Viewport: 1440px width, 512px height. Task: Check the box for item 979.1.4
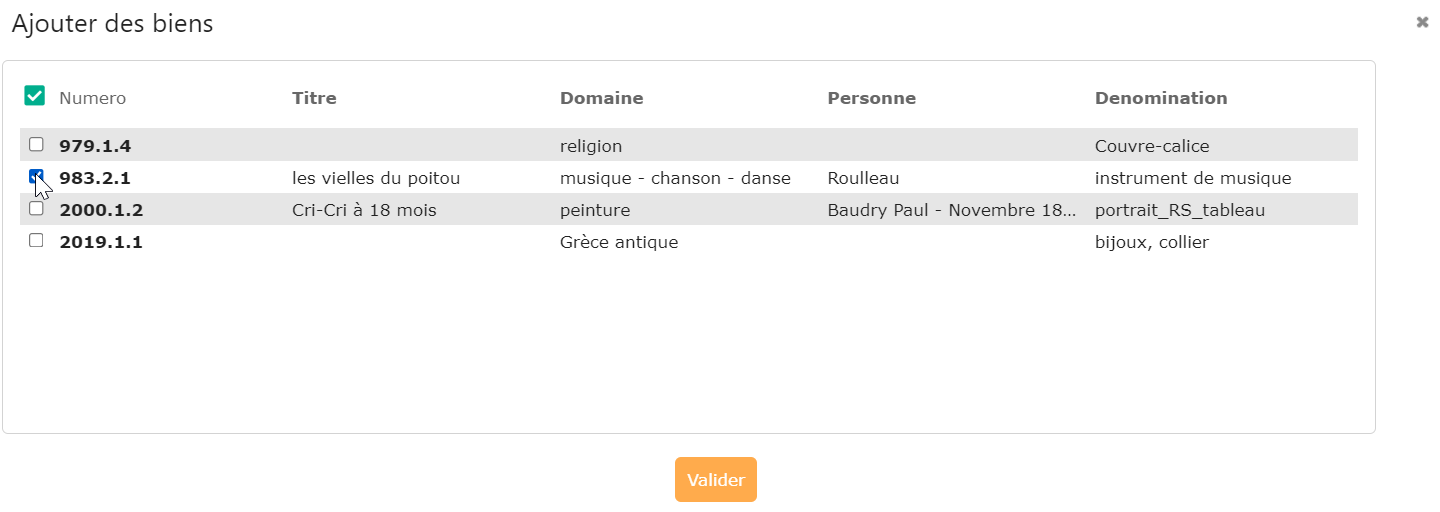point(36,144)
